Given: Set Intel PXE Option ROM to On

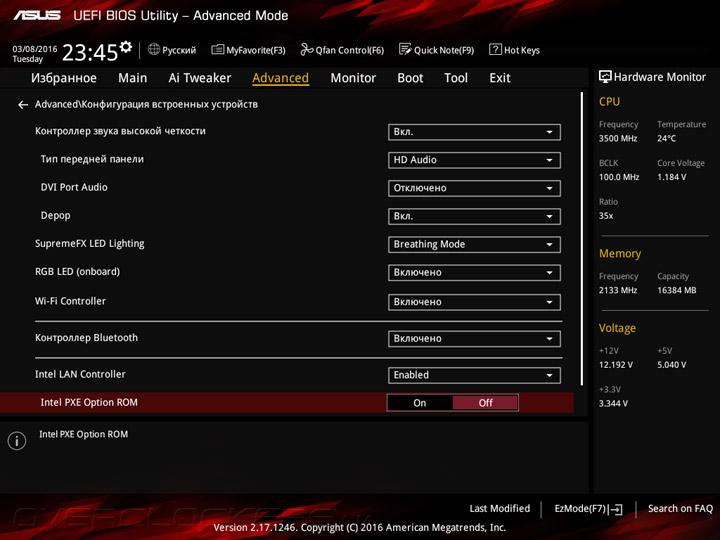Looking at the screenshot, I should tap(420, 403).
